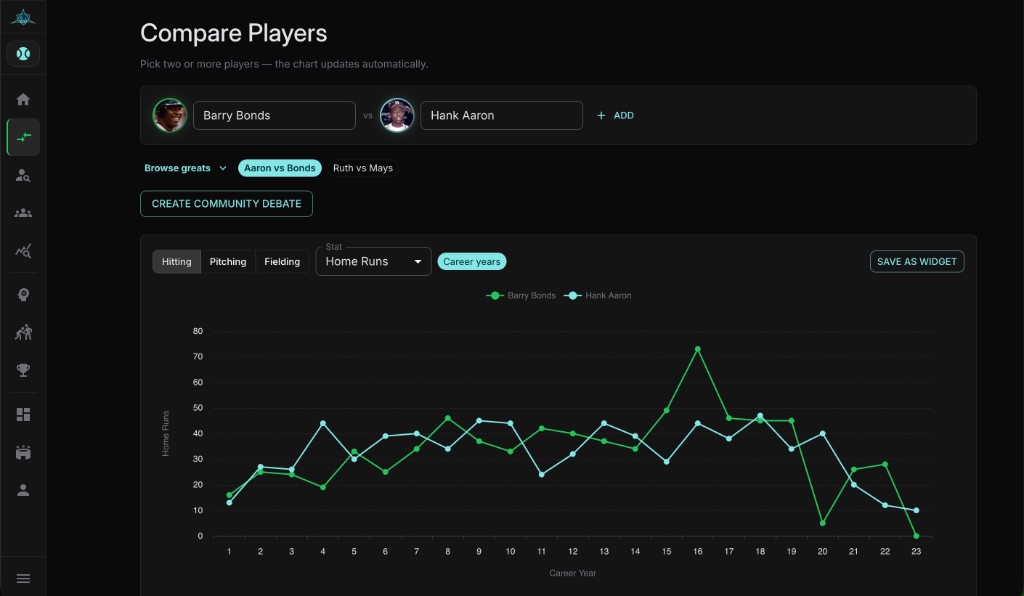The image size is (1024, 596).
Task: Open the user profile sidebar icon
Action: click(23, 490)
